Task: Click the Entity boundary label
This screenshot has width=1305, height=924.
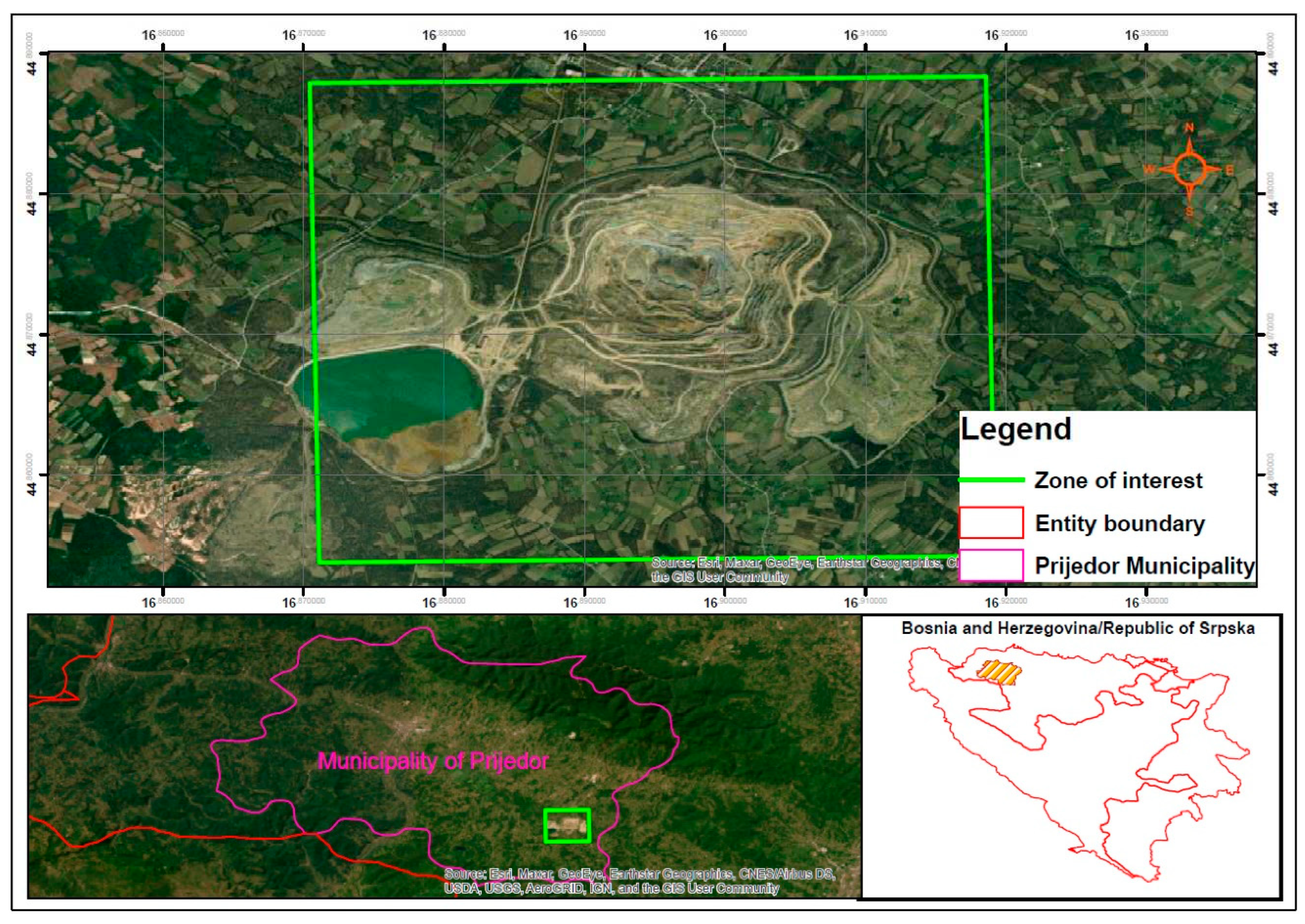Action: click(1120, 523)
